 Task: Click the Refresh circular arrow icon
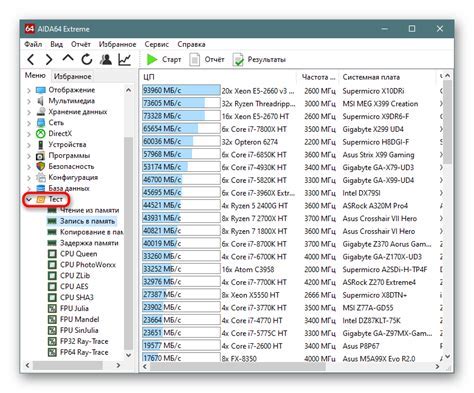pos(87,59)
